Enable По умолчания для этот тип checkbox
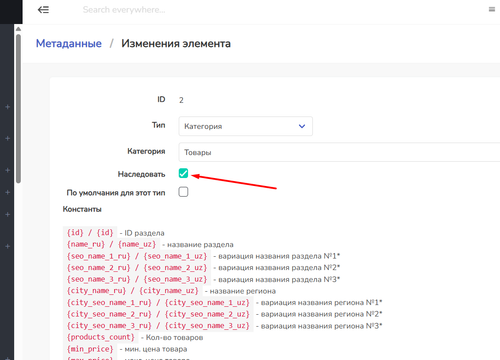The width and height of the screenshot is (500, 360). [183, 192]
